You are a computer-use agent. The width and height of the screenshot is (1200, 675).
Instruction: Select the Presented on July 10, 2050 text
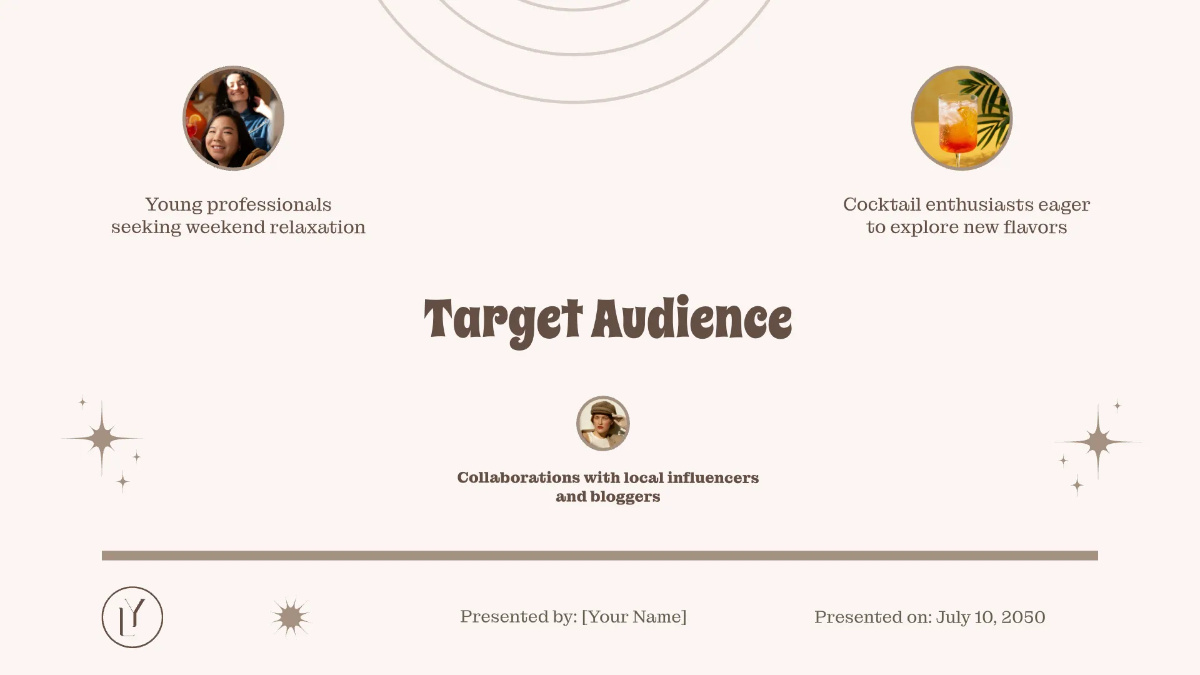930,617
